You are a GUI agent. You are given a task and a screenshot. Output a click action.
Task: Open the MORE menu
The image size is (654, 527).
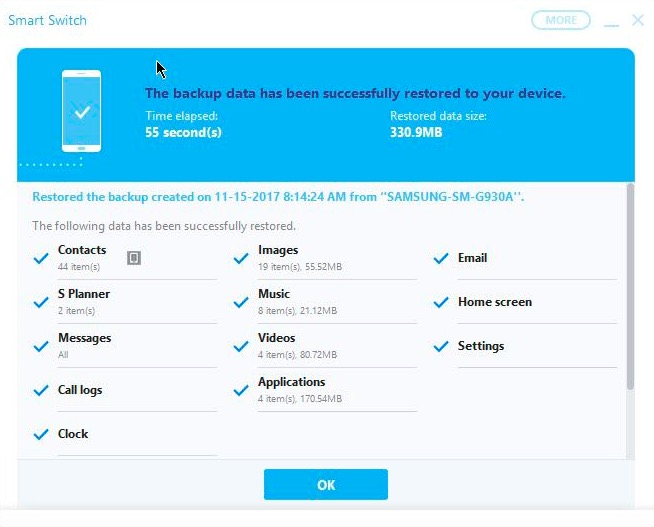coord(561,20)
